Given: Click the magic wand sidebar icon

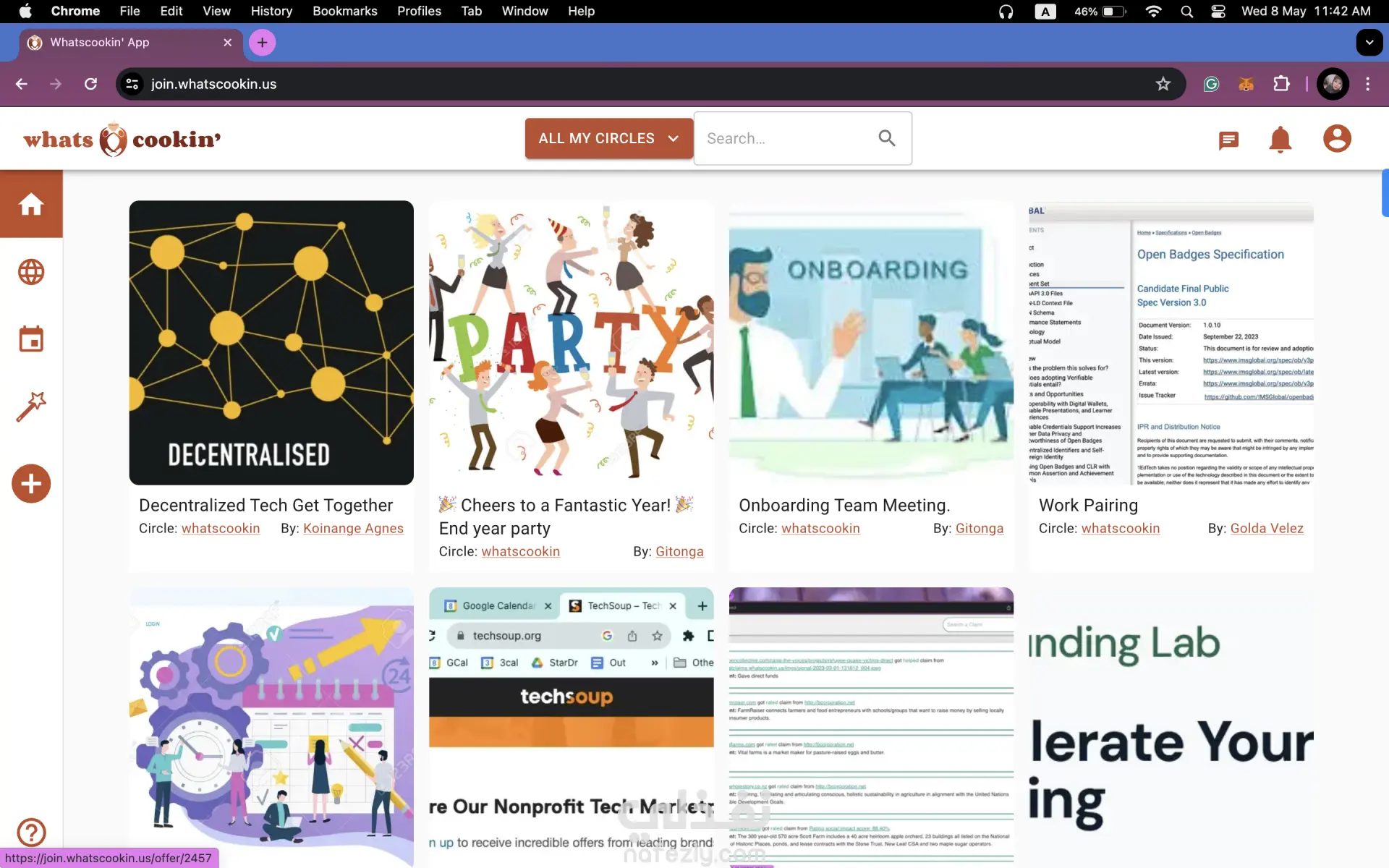Looking at the screenshot, I should (31, 407).
